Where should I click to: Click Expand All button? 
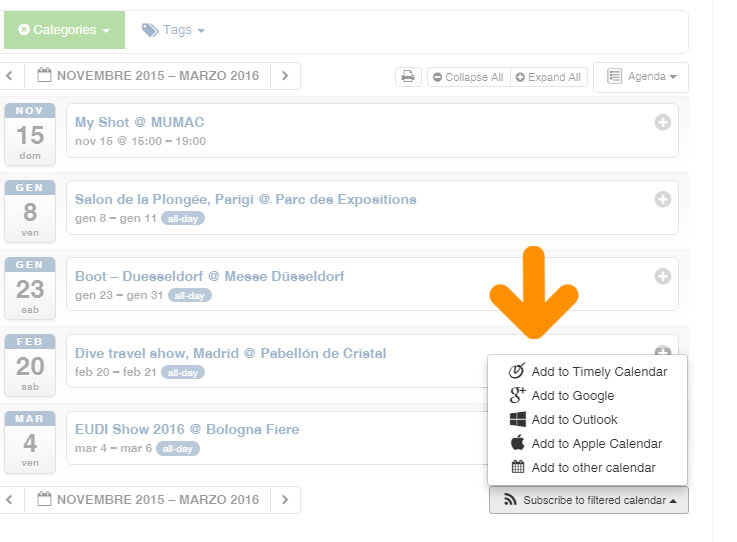(x=547, y=77)
